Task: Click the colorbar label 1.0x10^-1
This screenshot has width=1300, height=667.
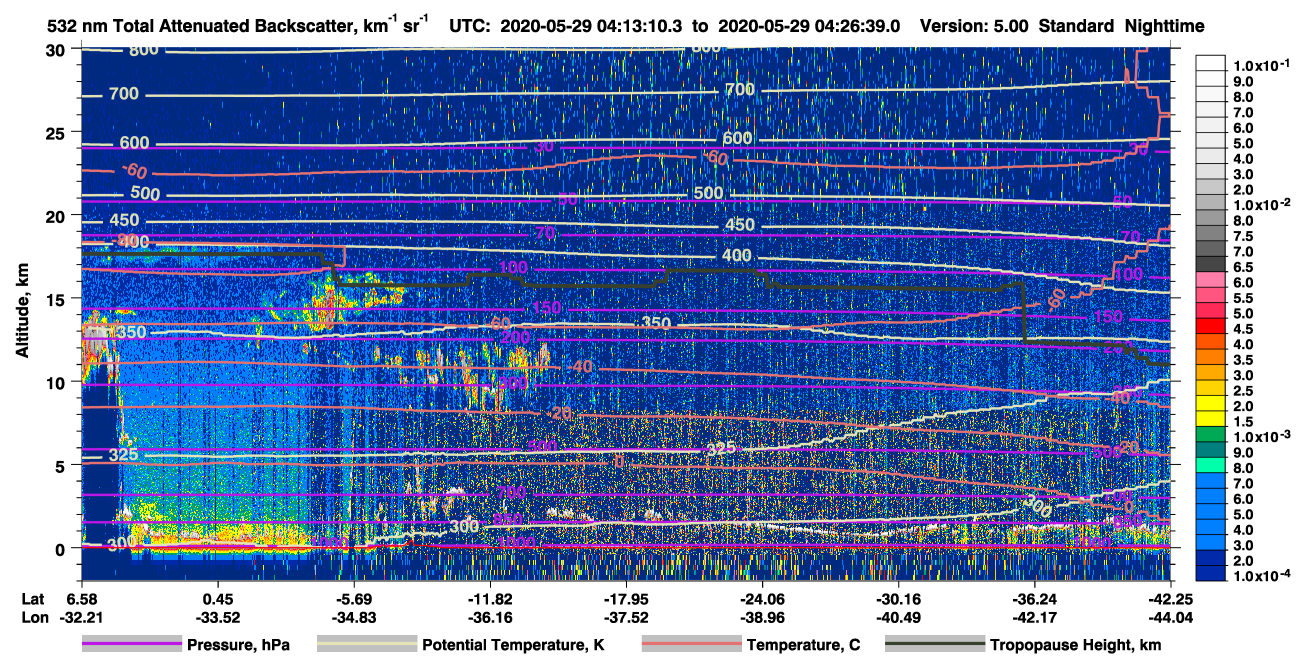Action: pos(1262,64)
